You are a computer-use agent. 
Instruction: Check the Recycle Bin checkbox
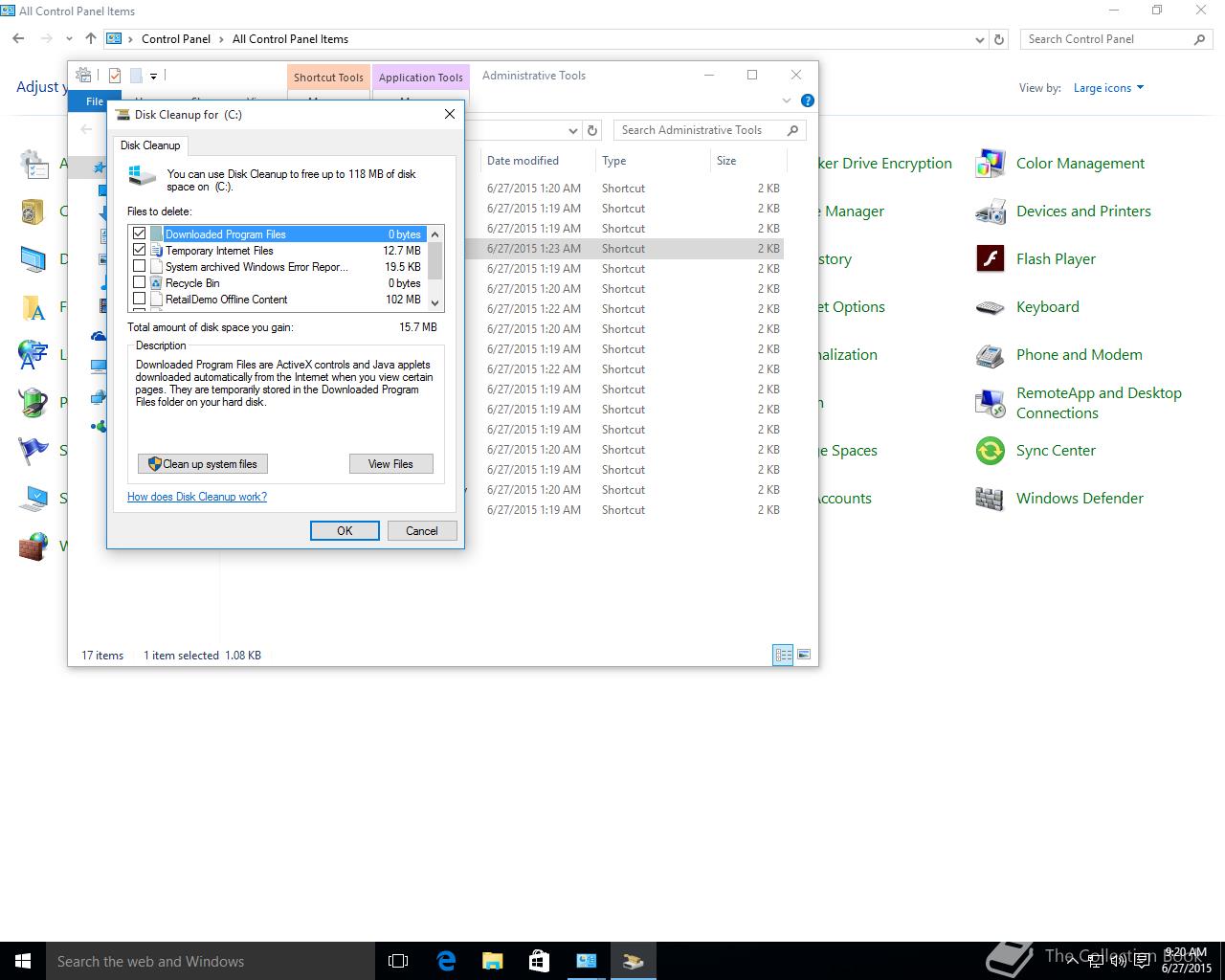click(140, 282)
